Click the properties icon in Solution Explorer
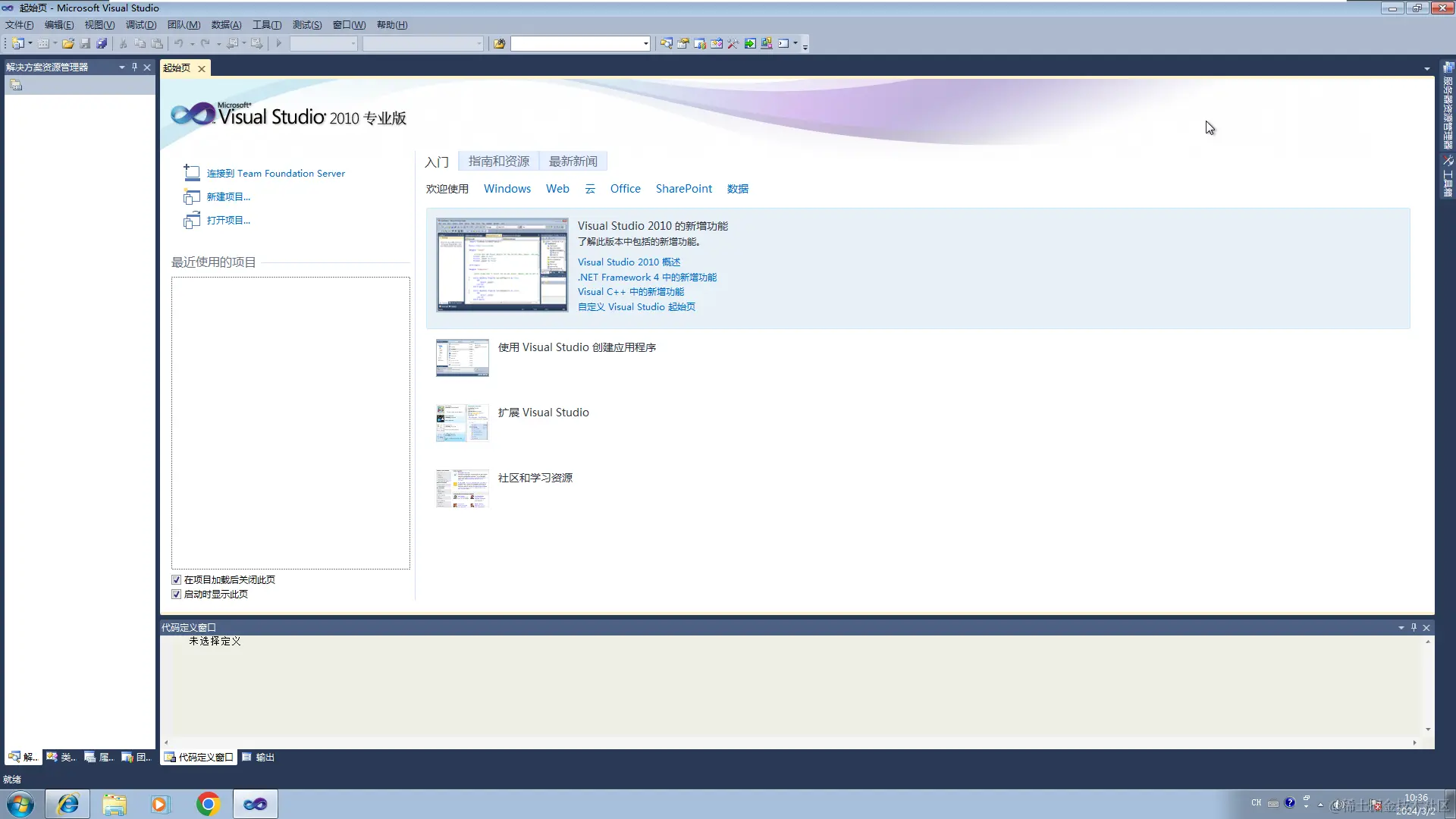The height and width of the screenshot is (819, 1456). click(16, 86)
